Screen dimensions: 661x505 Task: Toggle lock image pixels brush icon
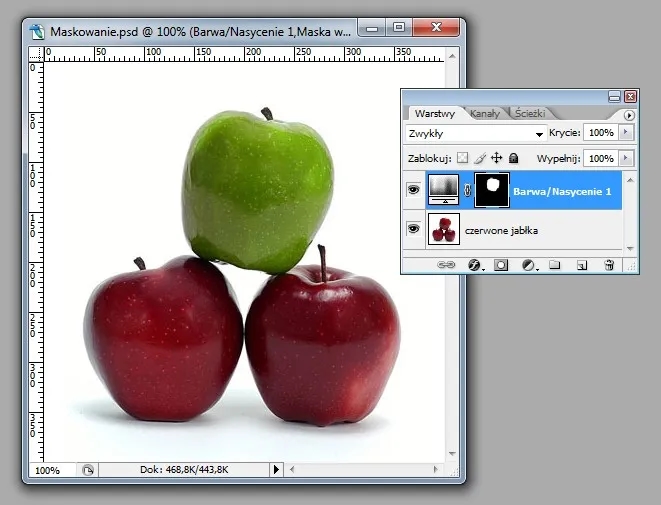point(479,158)
